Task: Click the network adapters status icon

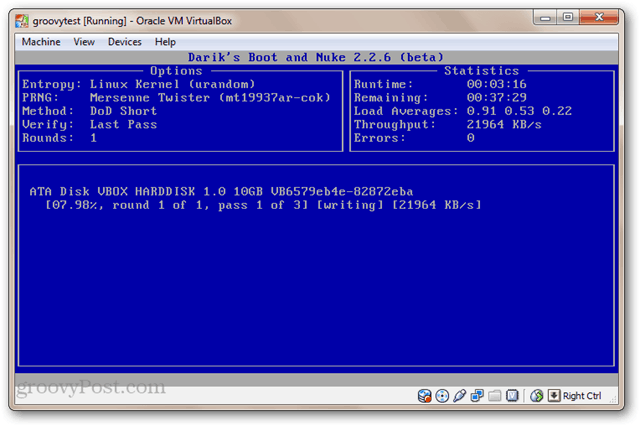Action: 477,395
